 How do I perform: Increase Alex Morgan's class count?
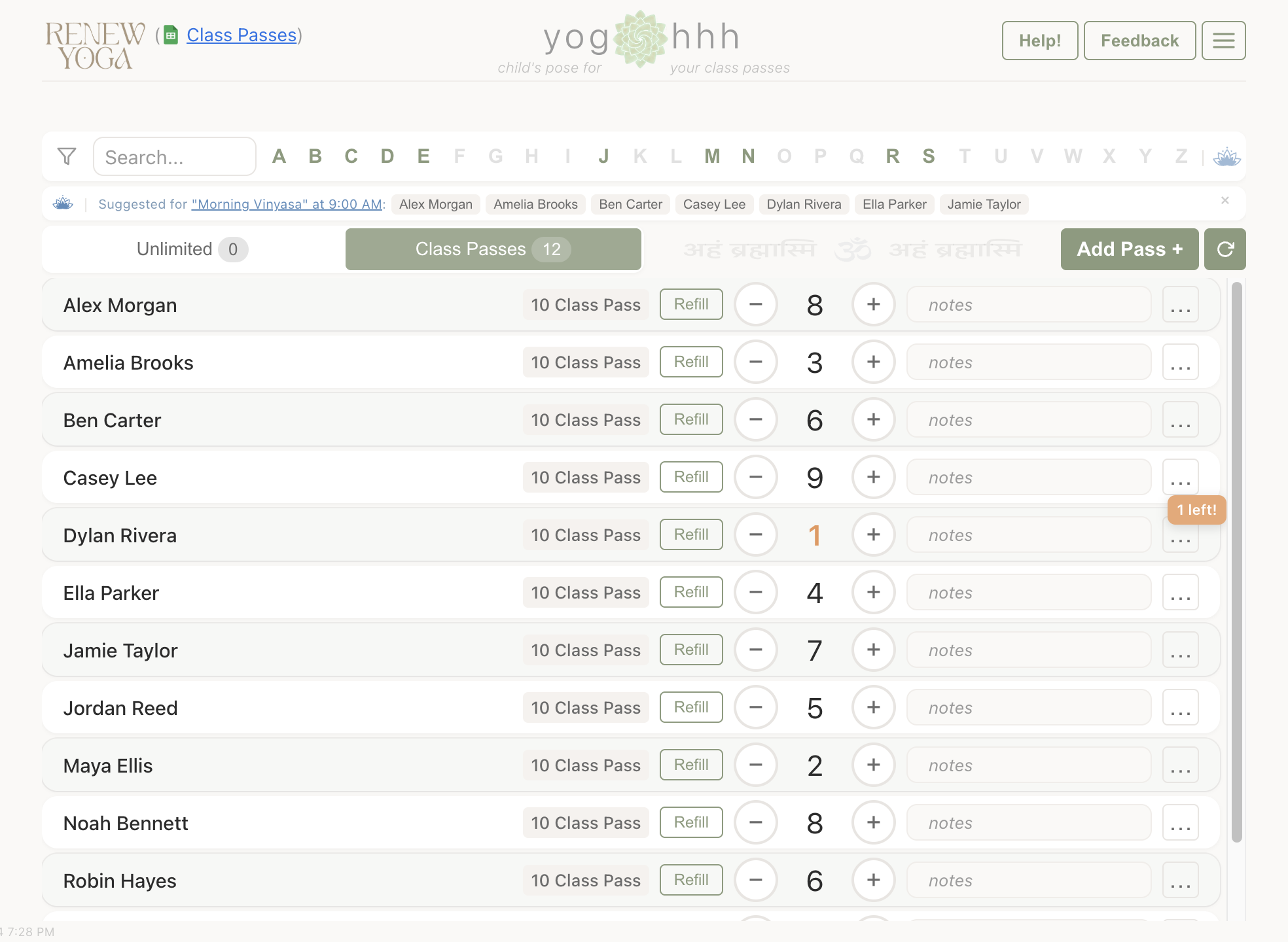874,305
